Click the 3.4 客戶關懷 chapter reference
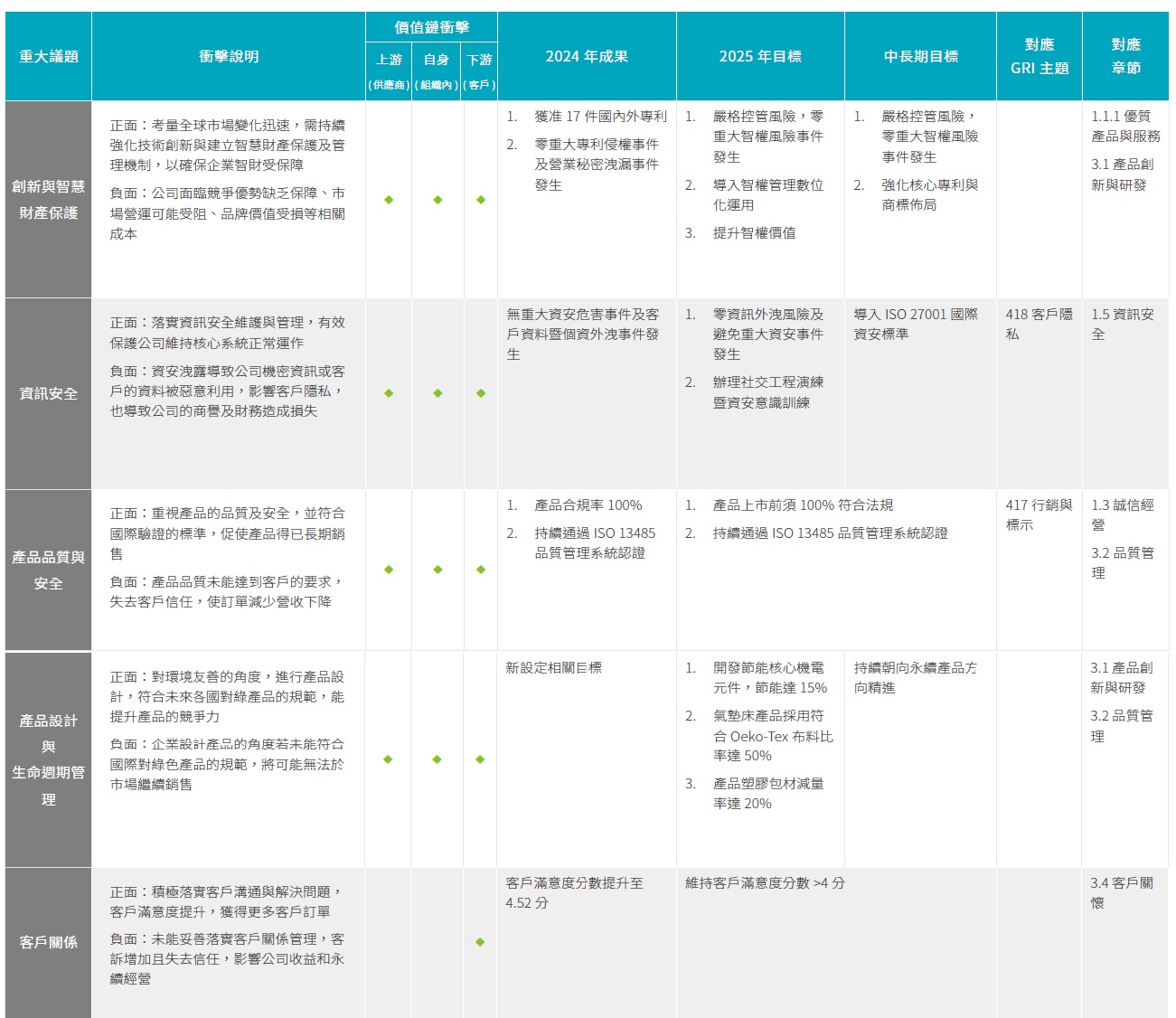1176x1018 pixels. click(x=1122, y=893)
